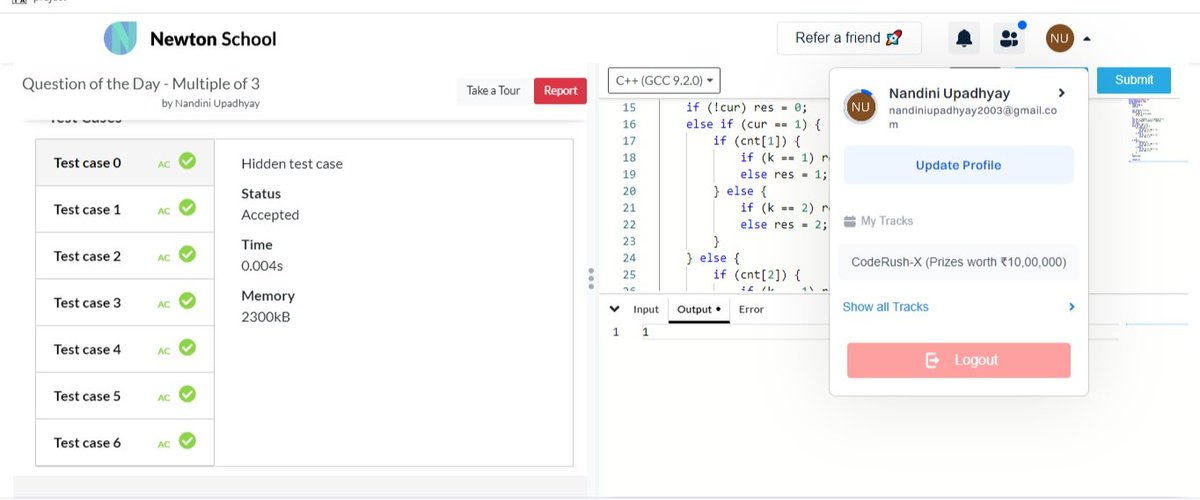Click the email nandiniupadhyay2003@gmail.com
This screenshot has height=500, width=1200.
coord(973,117)
